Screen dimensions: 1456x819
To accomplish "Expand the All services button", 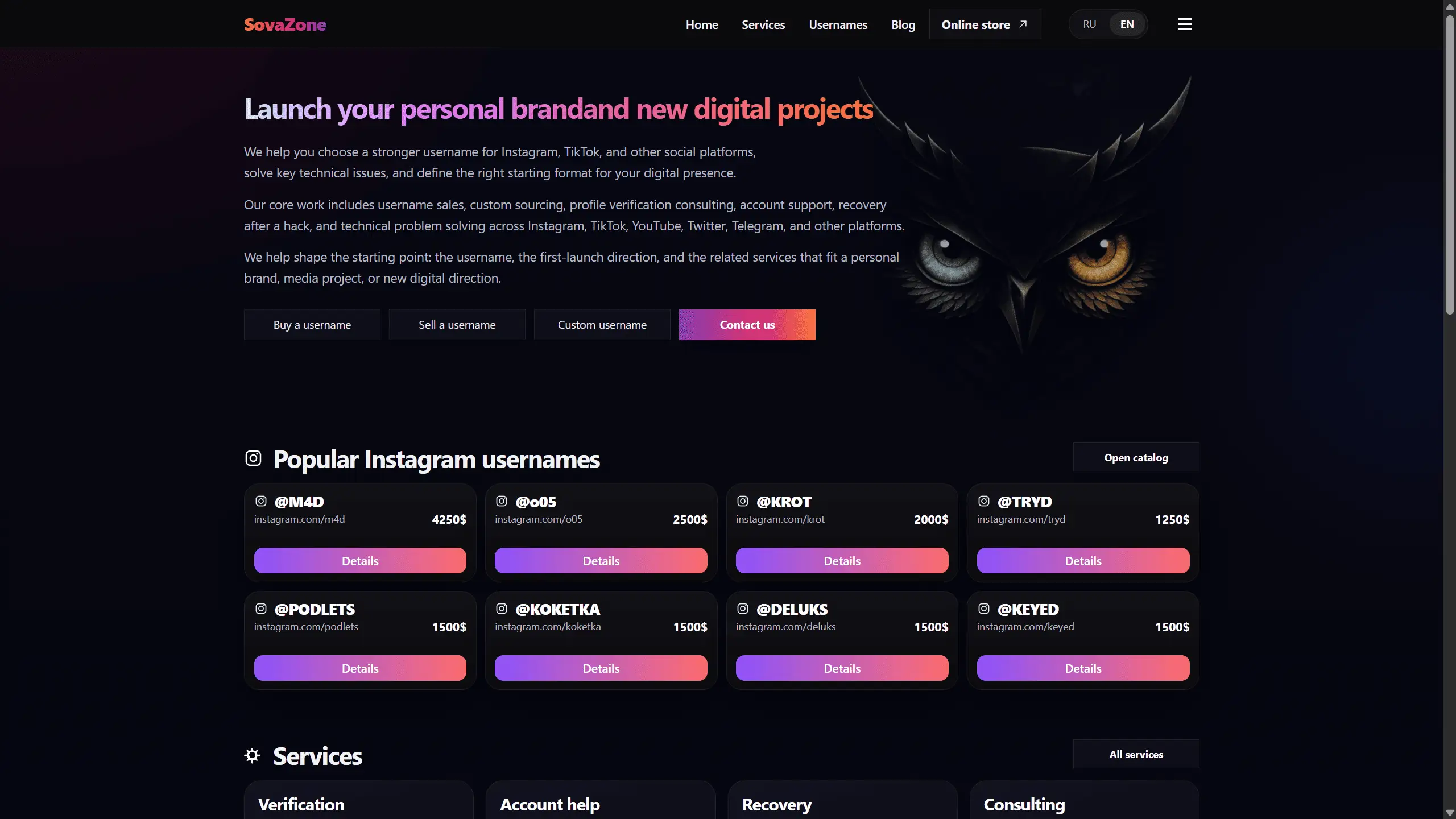I will click(x=1136, y=754).
